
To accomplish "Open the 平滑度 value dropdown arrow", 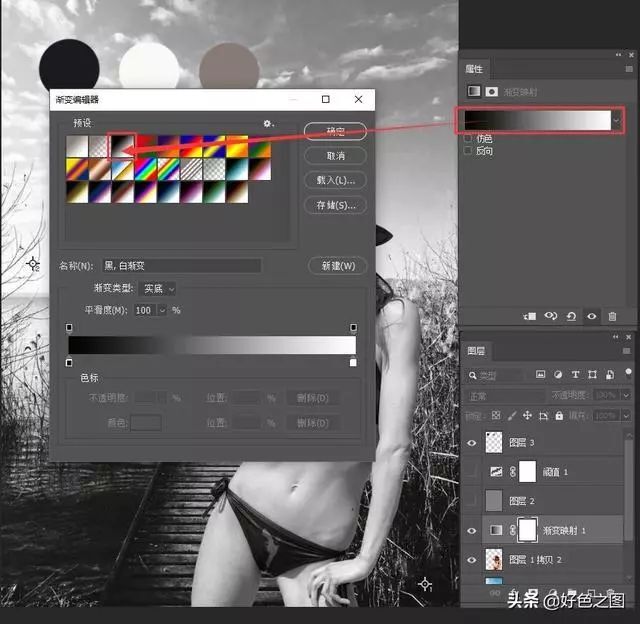I will [161, 311].
